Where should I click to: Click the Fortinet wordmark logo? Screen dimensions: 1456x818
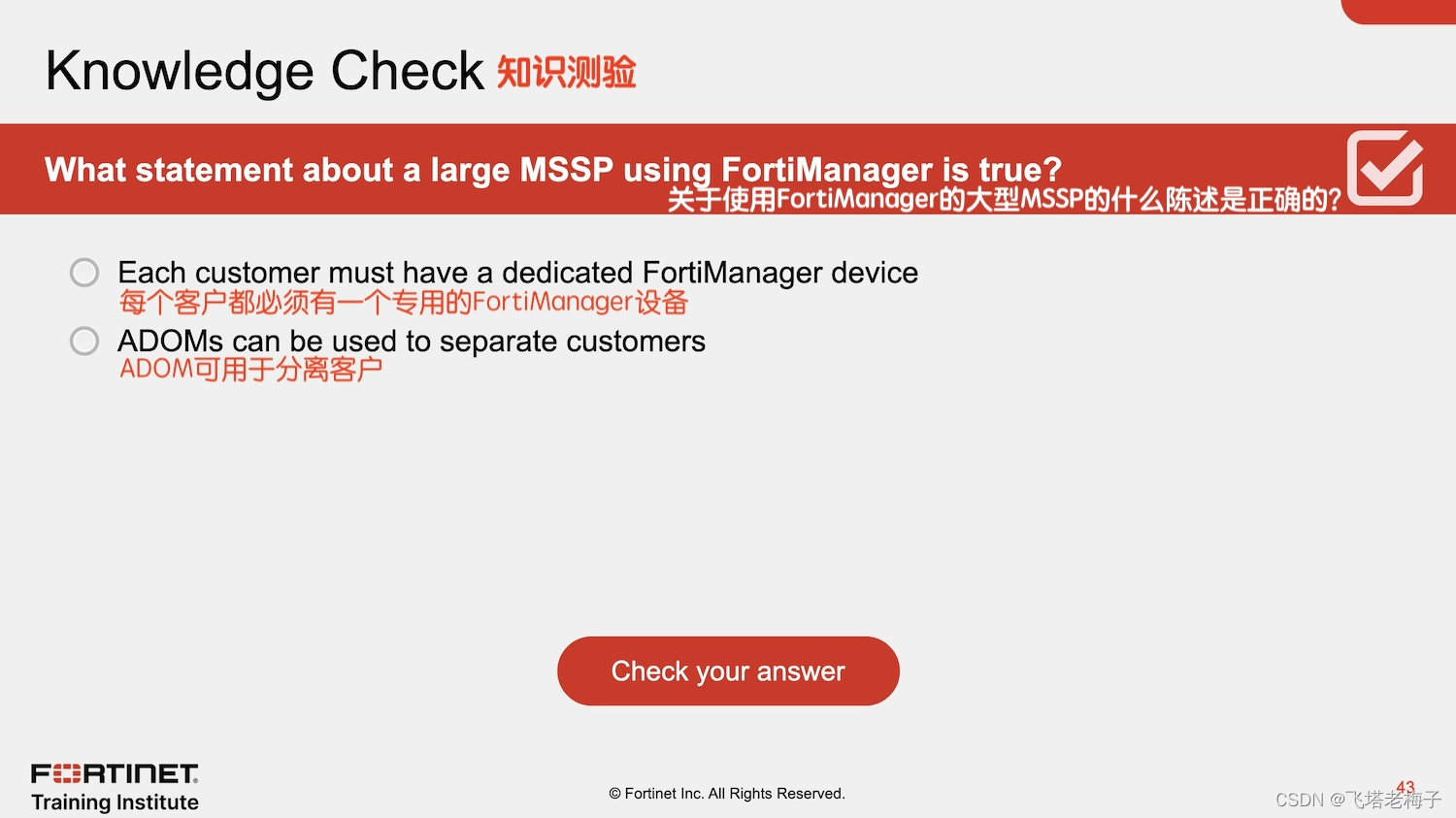click(115, 773)
